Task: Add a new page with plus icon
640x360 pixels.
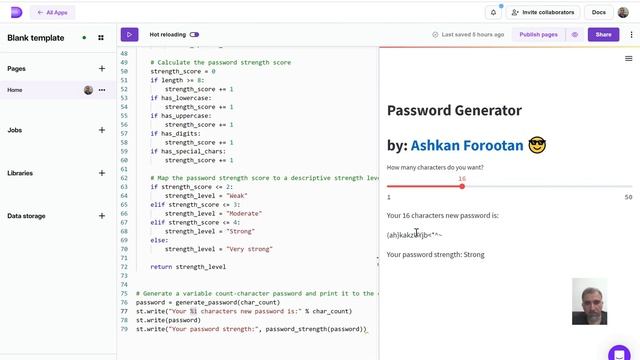Action: 102,69
